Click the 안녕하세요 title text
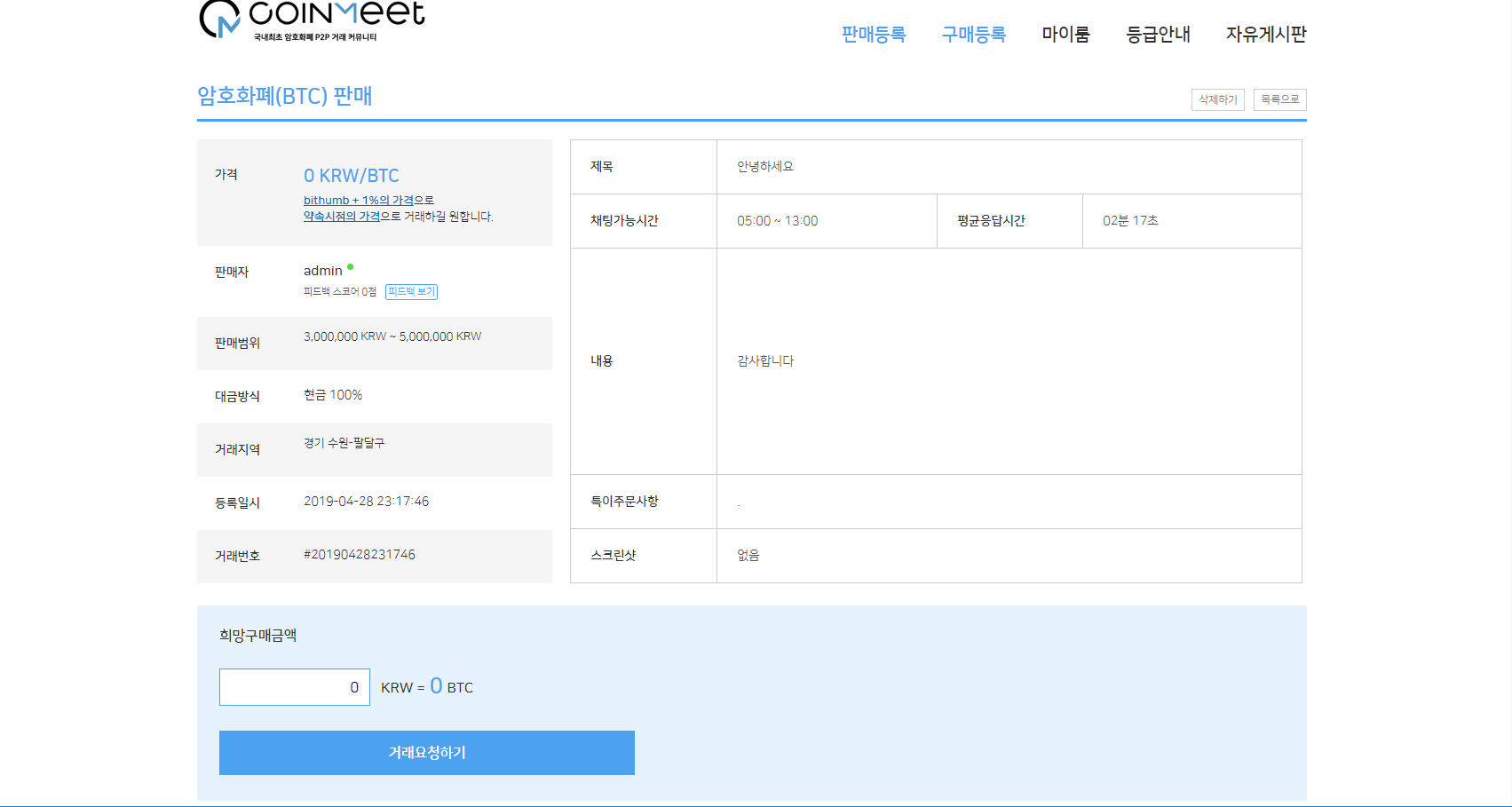Image resolution: width=1512 pixels, height=807 pixels. 764,167
